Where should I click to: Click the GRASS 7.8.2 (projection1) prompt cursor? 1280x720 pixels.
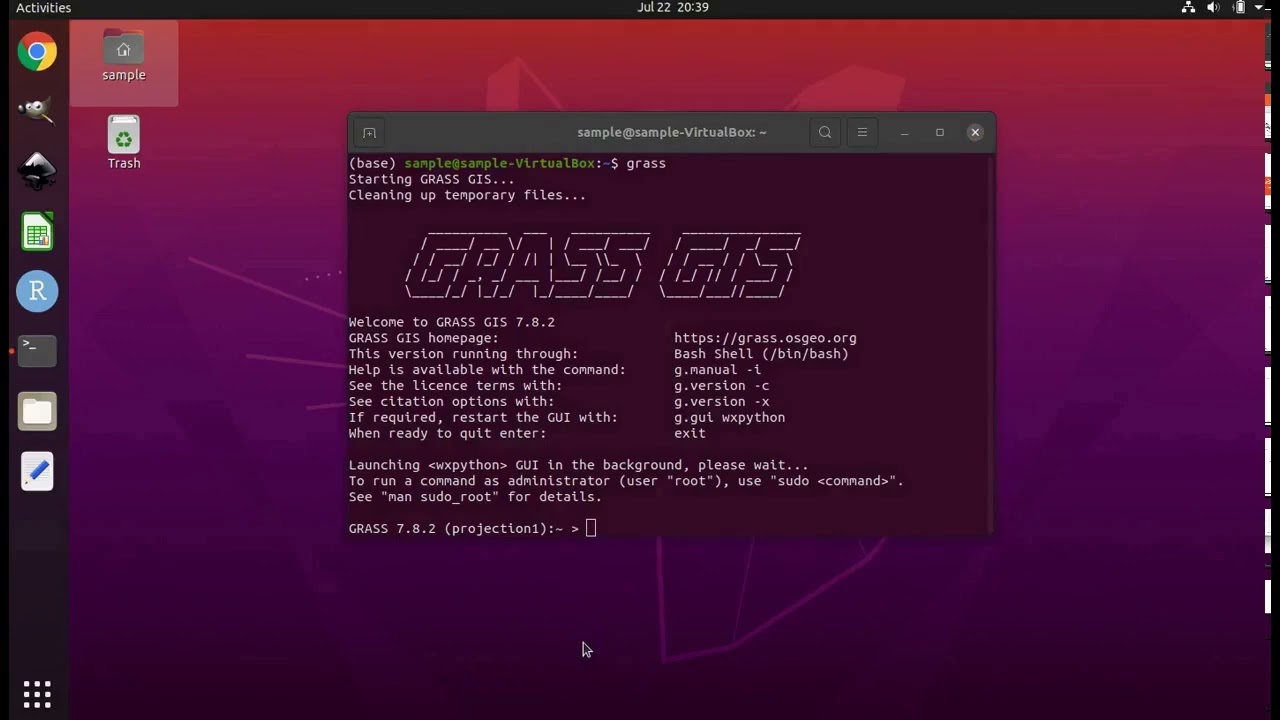coord(591,528)
